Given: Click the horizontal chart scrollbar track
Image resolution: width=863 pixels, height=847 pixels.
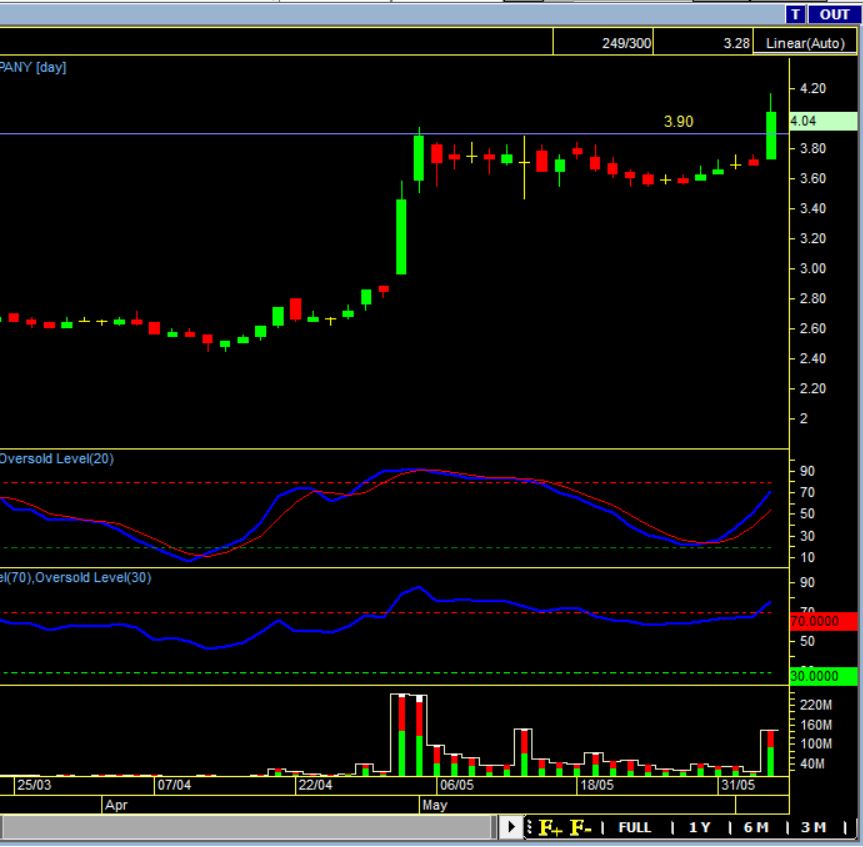Looking at the screenshot, I should 248,827.
